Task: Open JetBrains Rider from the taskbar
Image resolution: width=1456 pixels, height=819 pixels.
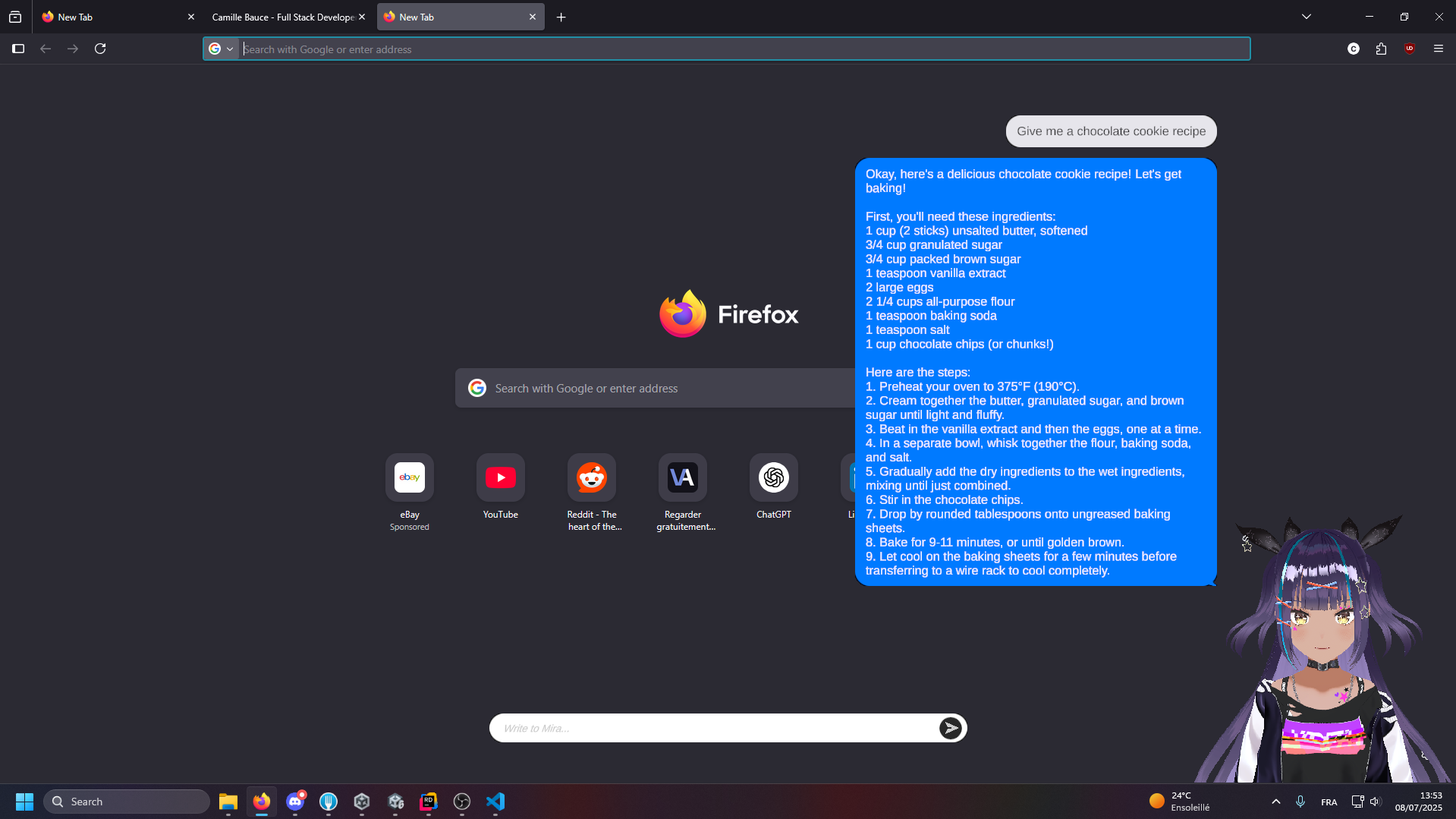Action: [x=429, y=801]
